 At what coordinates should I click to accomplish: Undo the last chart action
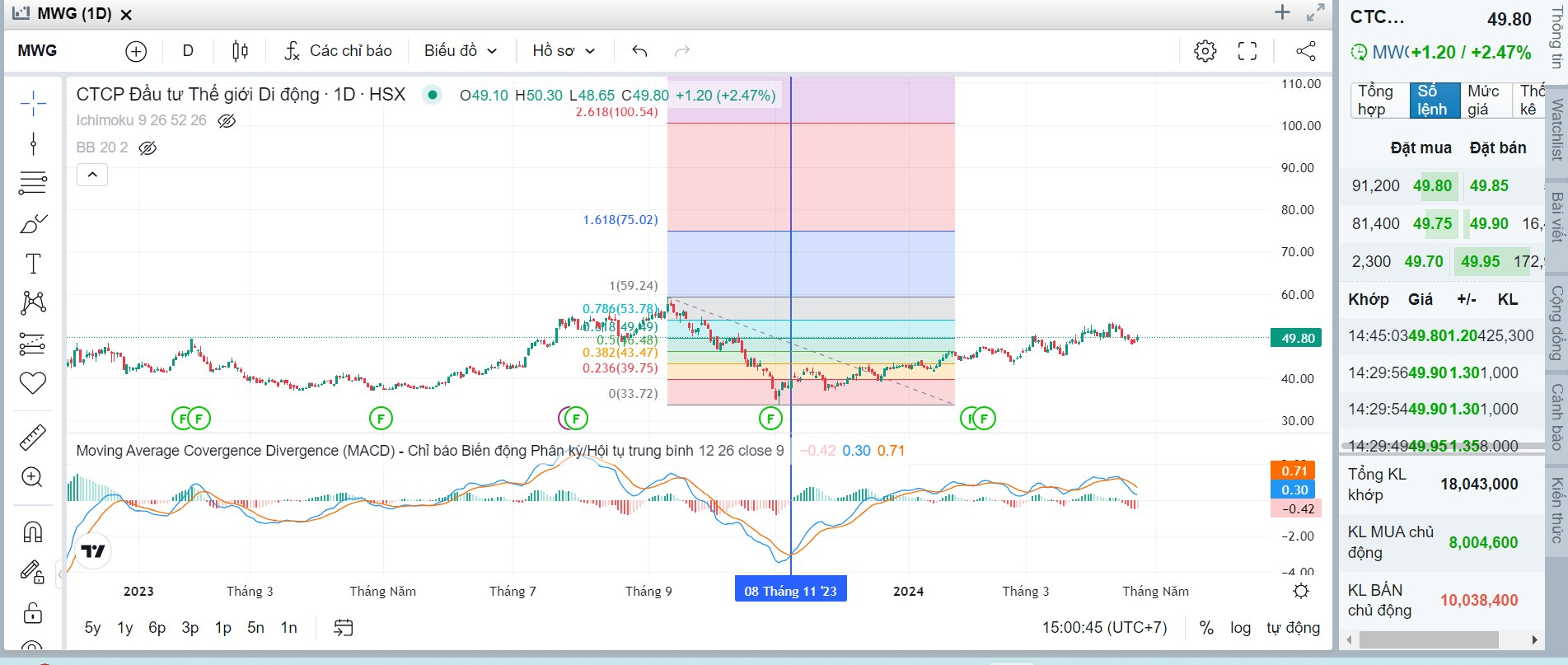639,51
